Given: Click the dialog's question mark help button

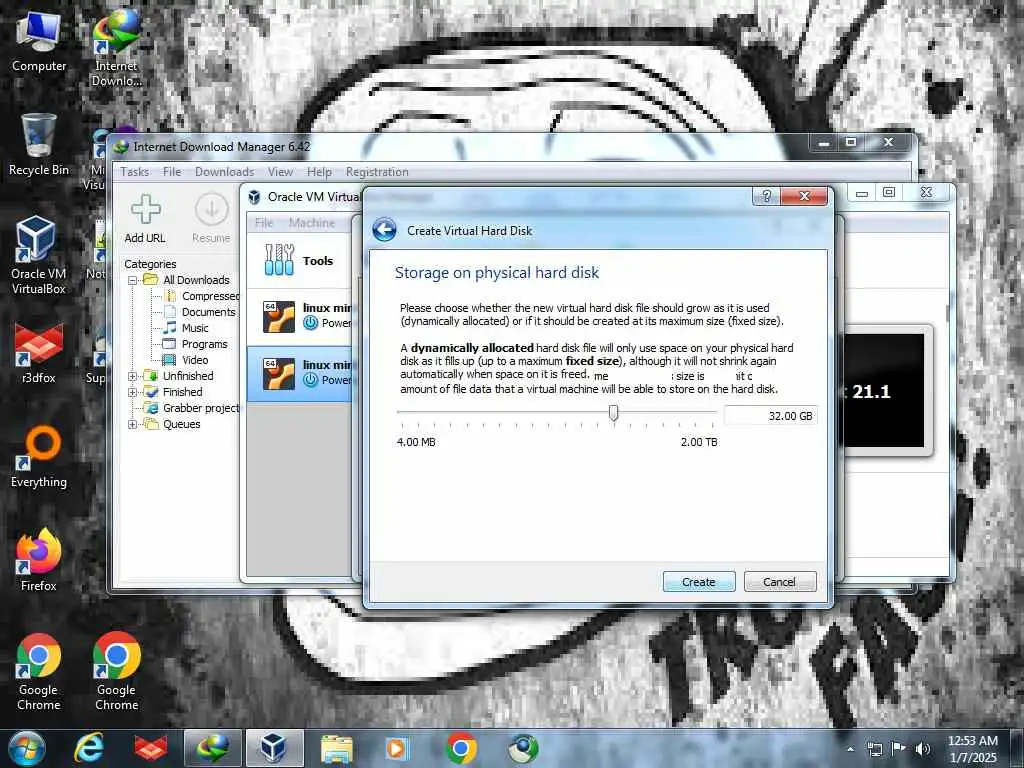Looking at the screenshot, I should coord(767,196).
